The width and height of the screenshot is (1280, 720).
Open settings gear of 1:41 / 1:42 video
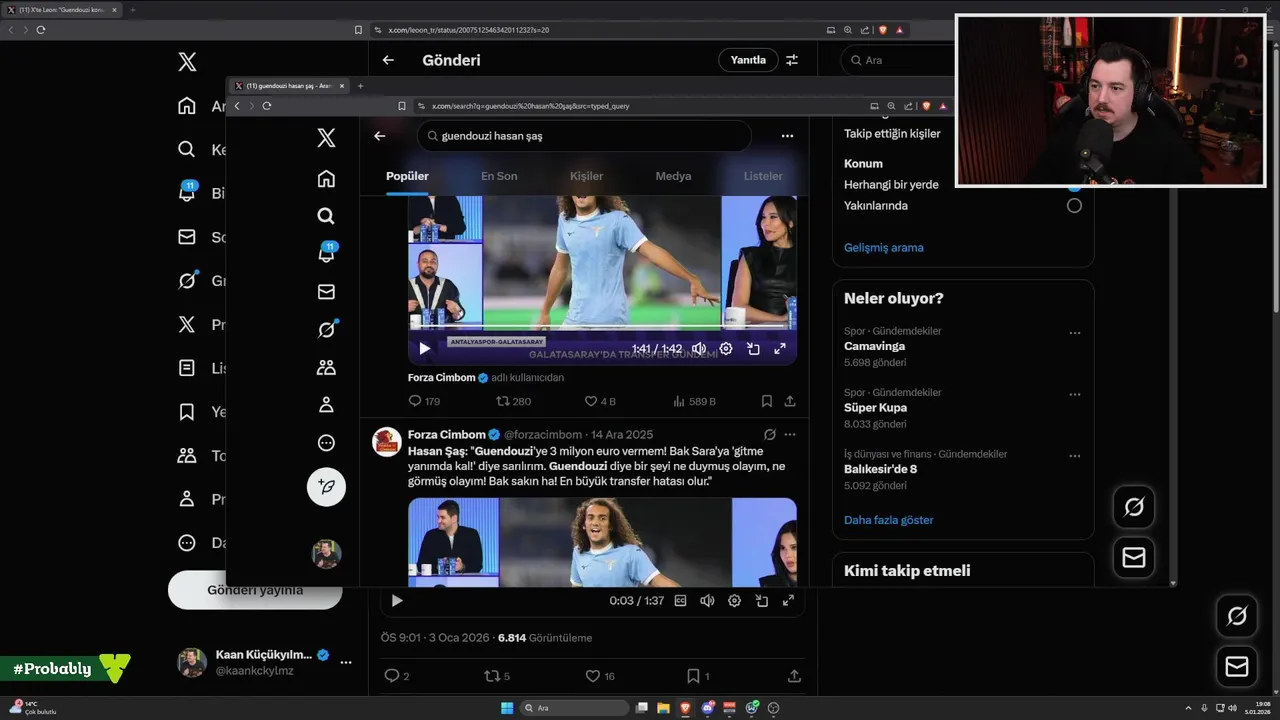coord(726,349)
